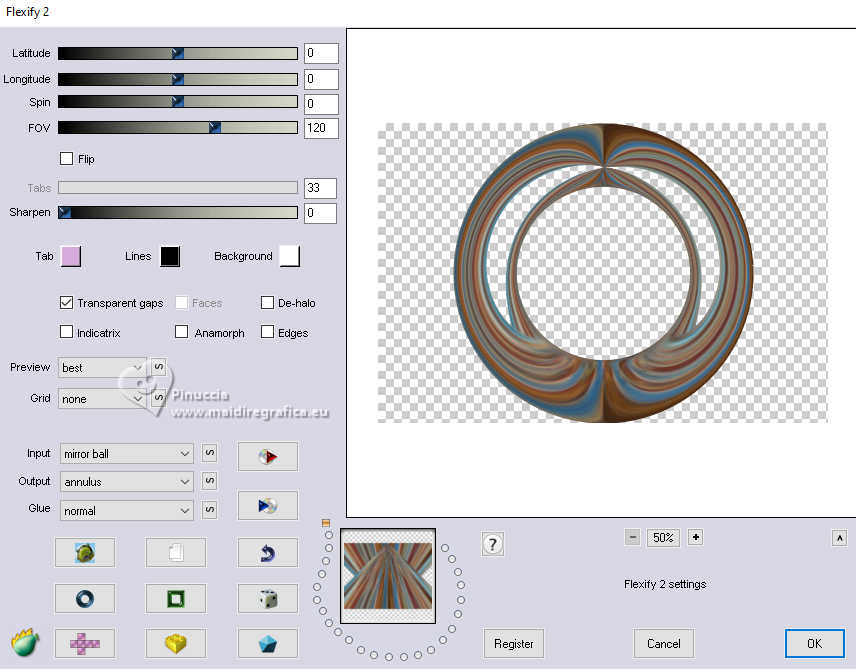The width and height of the screenshot is (856, 669).
Task: Click the red arrow disc button
Action: coord(268,456)
